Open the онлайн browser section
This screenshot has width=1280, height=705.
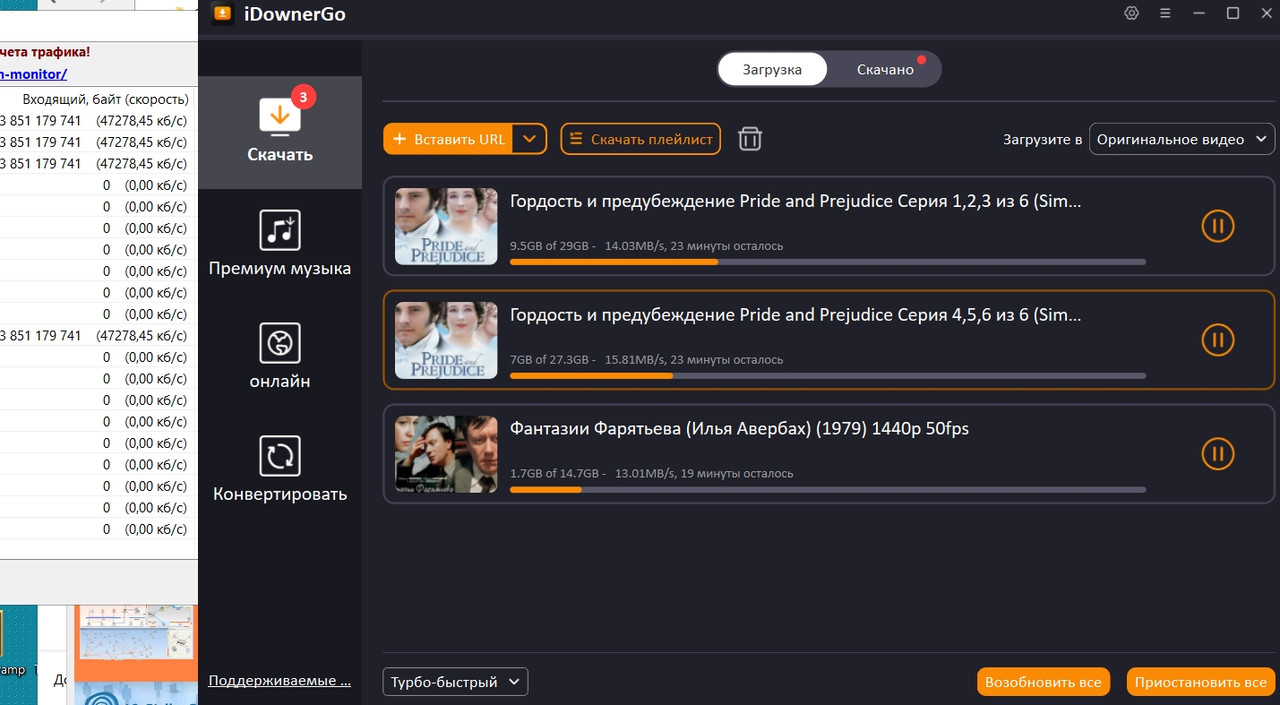point(280,357)
